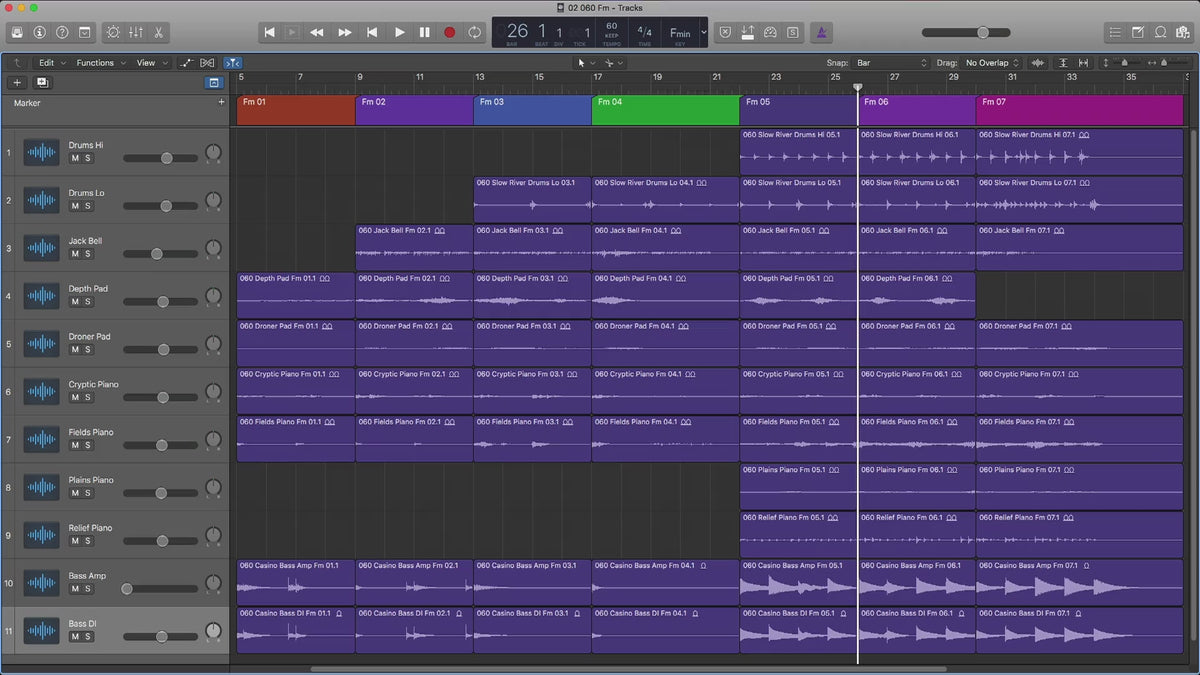The height and width of the screenshot is (675, 1200).
Task: Open the Note Pad icon
Action: tap(1138, 32)
